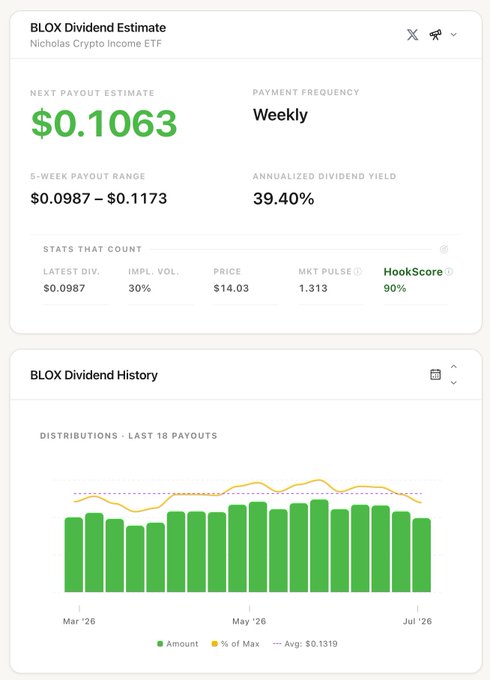490x680 pixels.
Task: Click the Nicholas Crypto Income ETF subtitle
Action: pos(96,44)
